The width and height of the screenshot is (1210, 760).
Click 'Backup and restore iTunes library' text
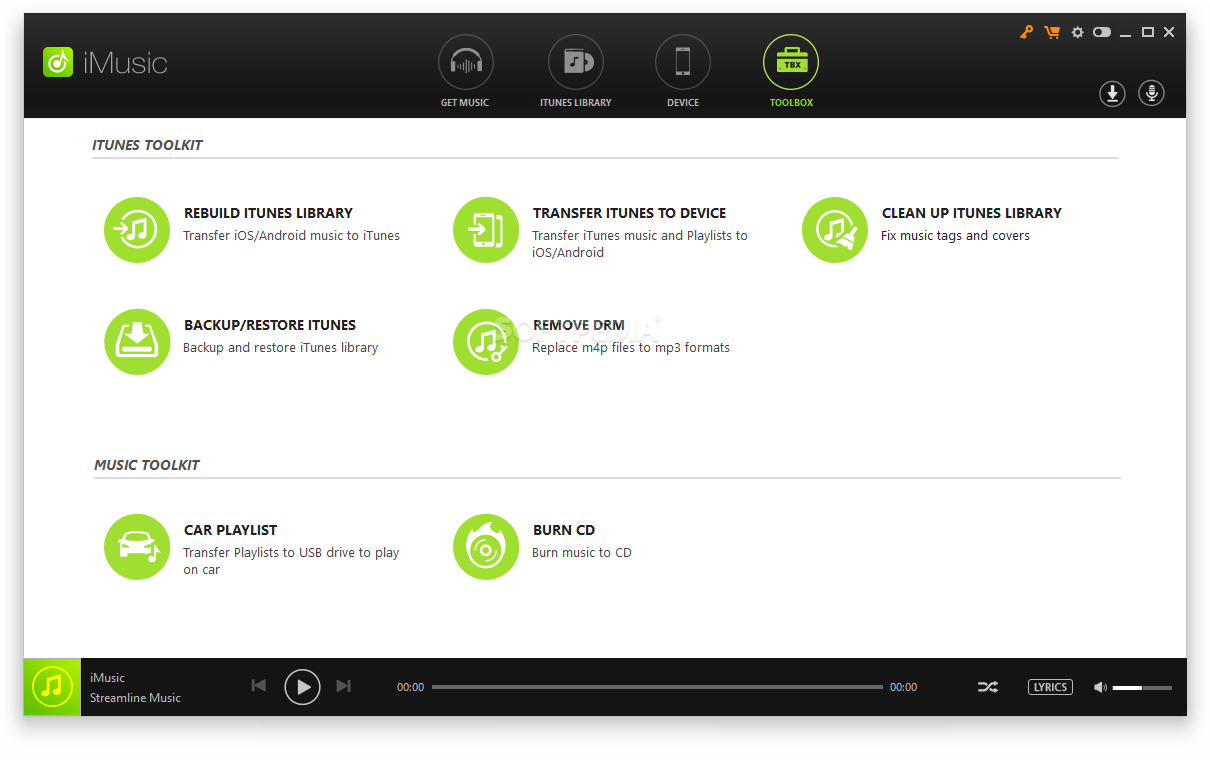[x=280, y=348]
